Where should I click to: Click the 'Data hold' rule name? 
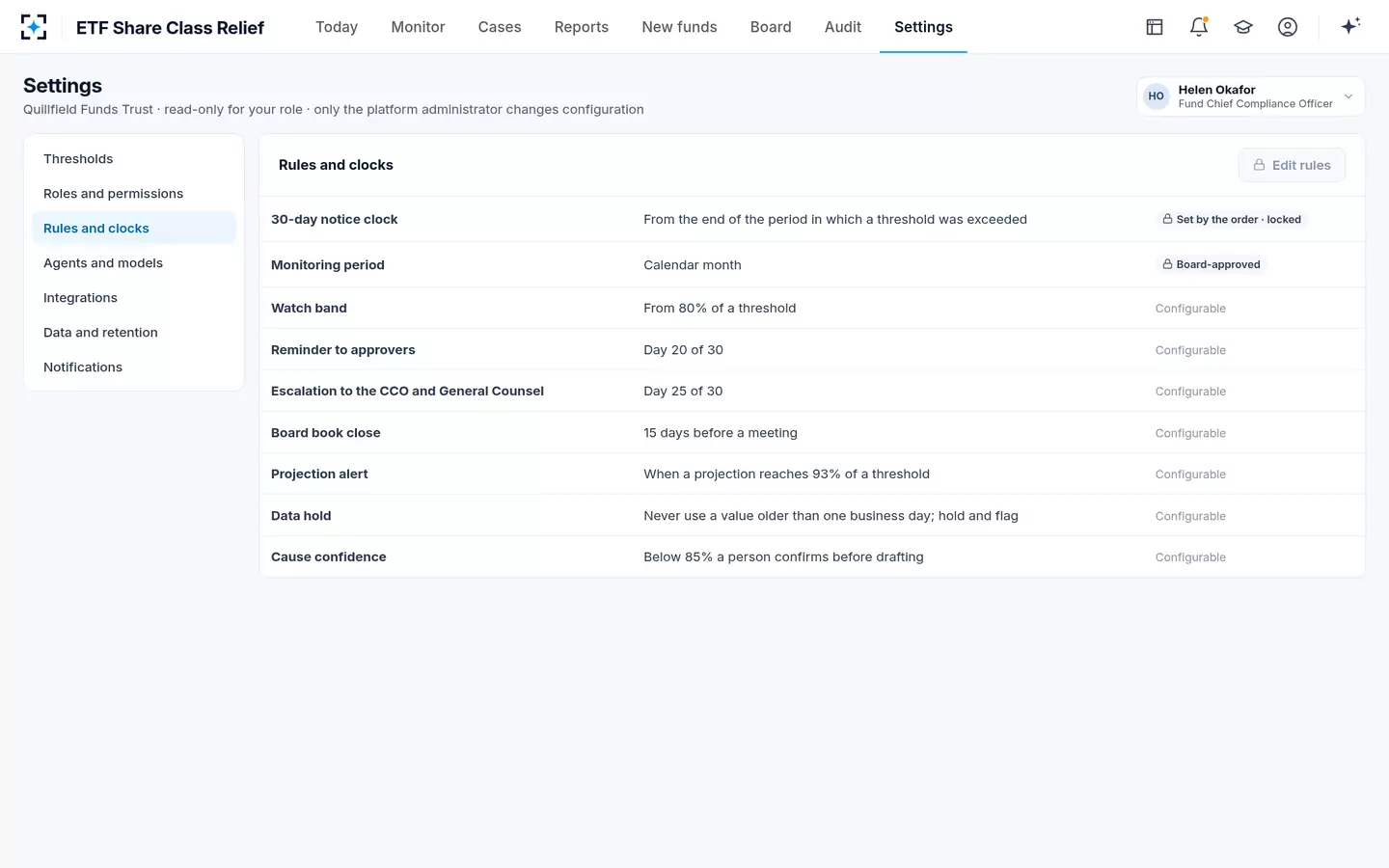point(301,516)
